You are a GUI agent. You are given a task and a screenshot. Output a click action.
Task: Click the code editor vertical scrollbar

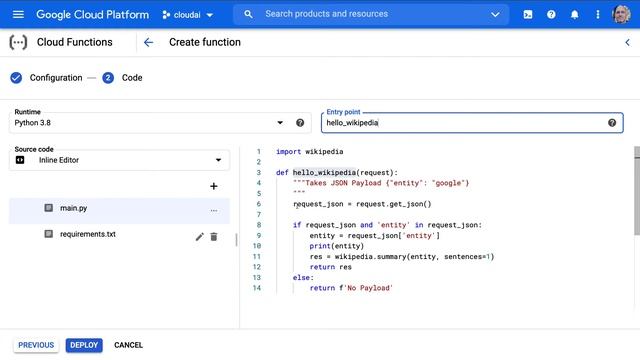coord(637,192)
